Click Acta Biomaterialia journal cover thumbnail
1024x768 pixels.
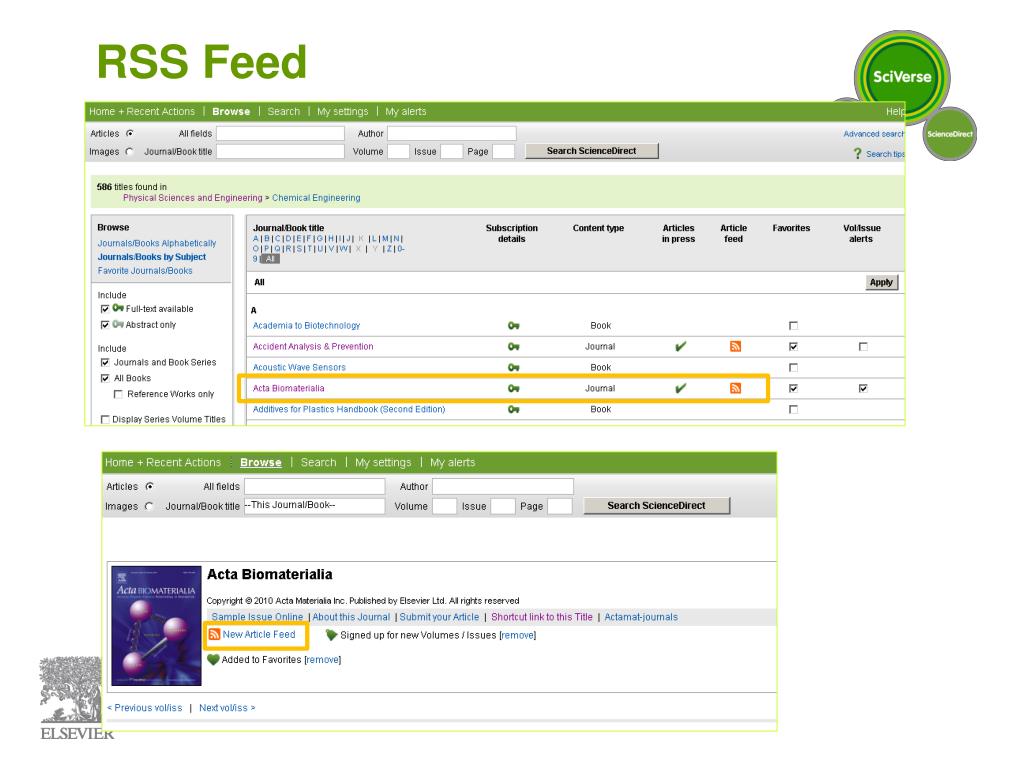point(156,626)
